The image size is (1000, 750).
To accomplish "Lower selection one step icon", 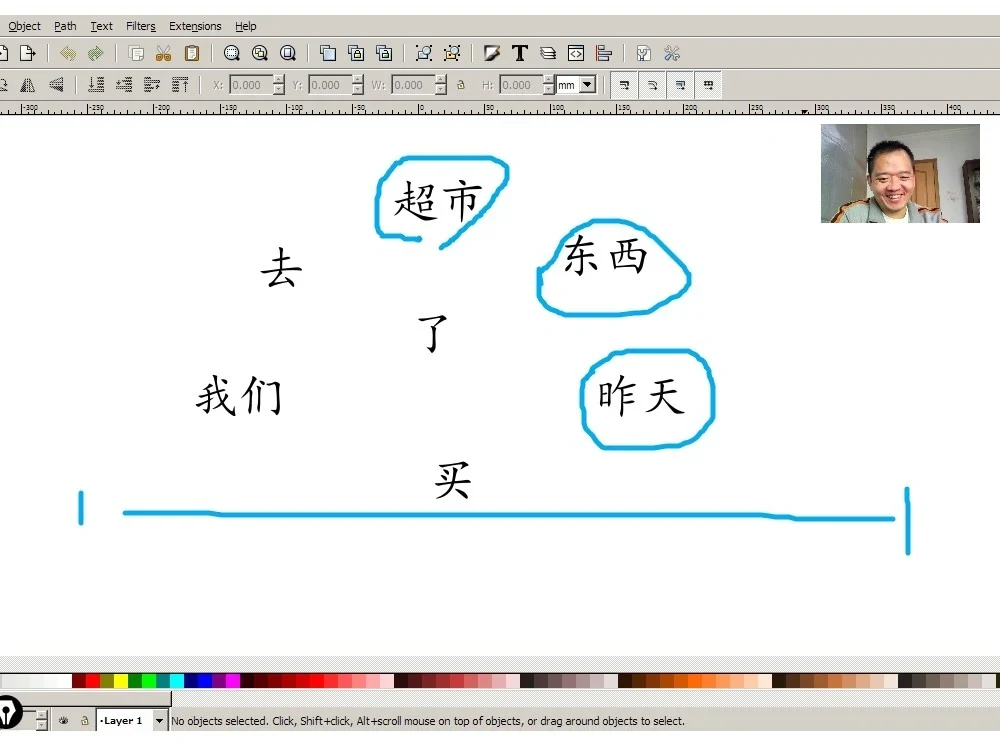I will point(124,85).
